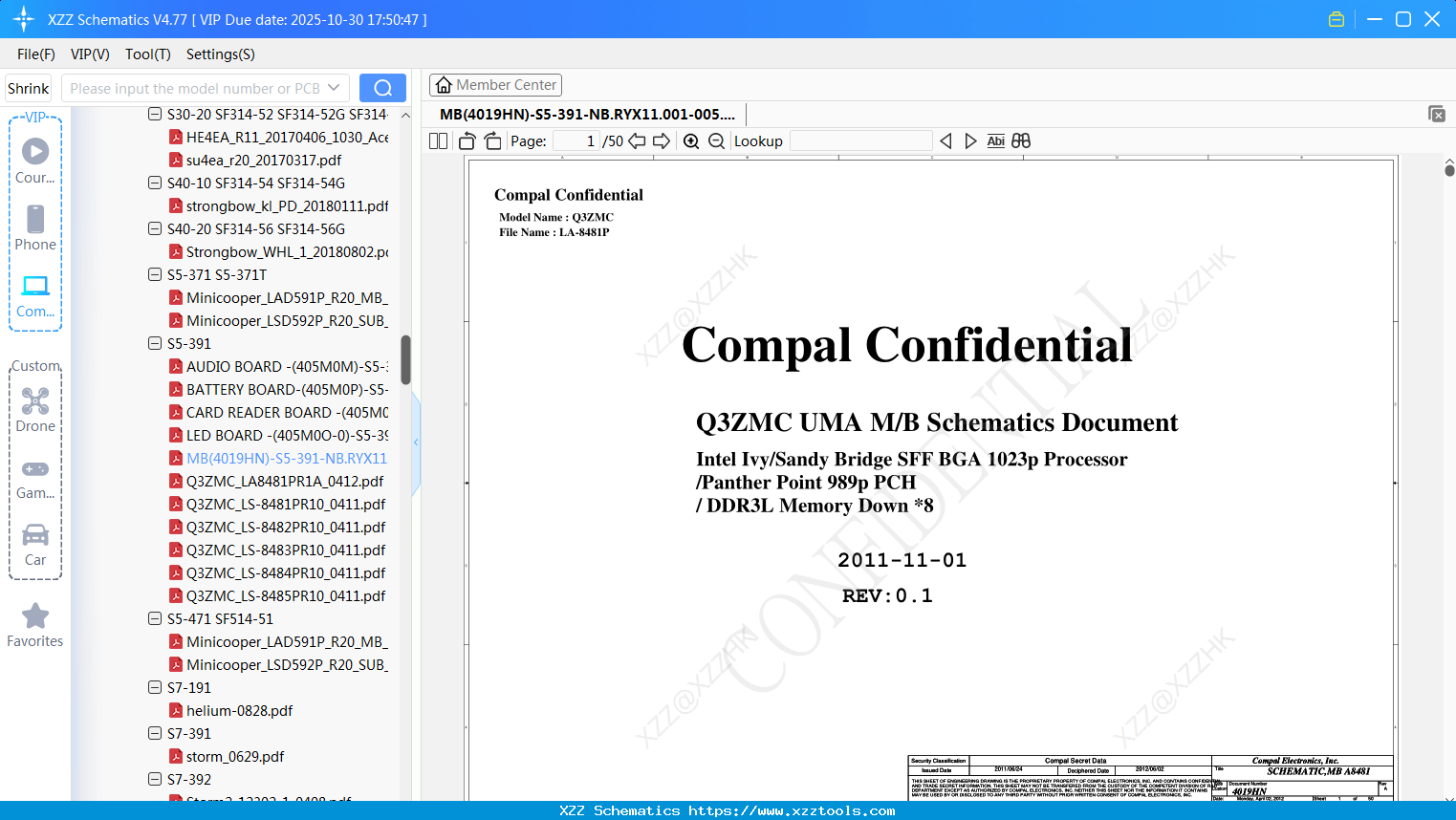Select the MB(4019HN)-S5-391-NB.RYX11 document tab
This screenshot has width=1456, height=820.
(x=587, y=115)
